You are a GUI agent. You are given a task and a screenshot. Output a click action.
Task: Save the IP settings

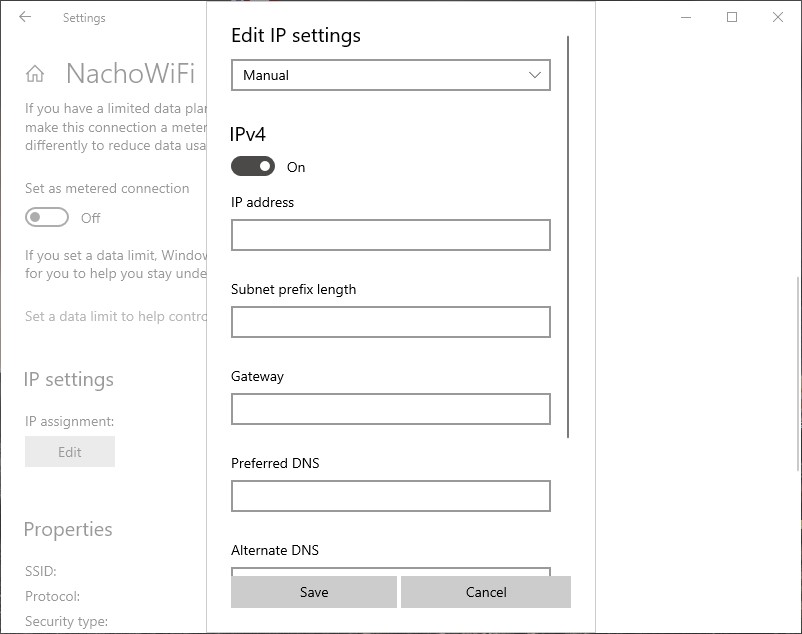[313, 591]
